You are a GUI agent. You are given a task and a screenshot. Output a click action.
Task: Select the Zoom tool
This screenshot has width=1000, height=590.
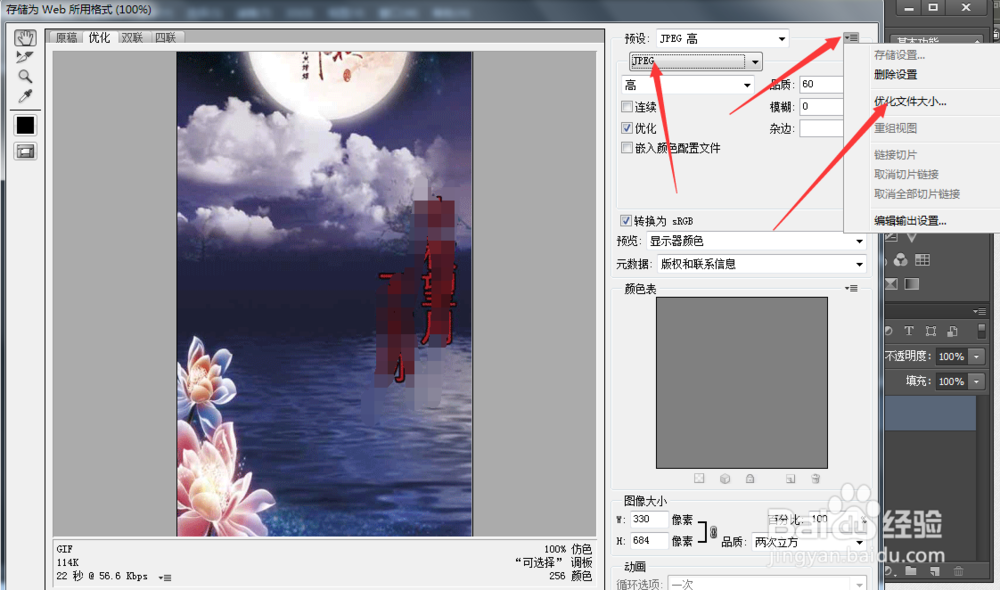[x=24, y=76]
